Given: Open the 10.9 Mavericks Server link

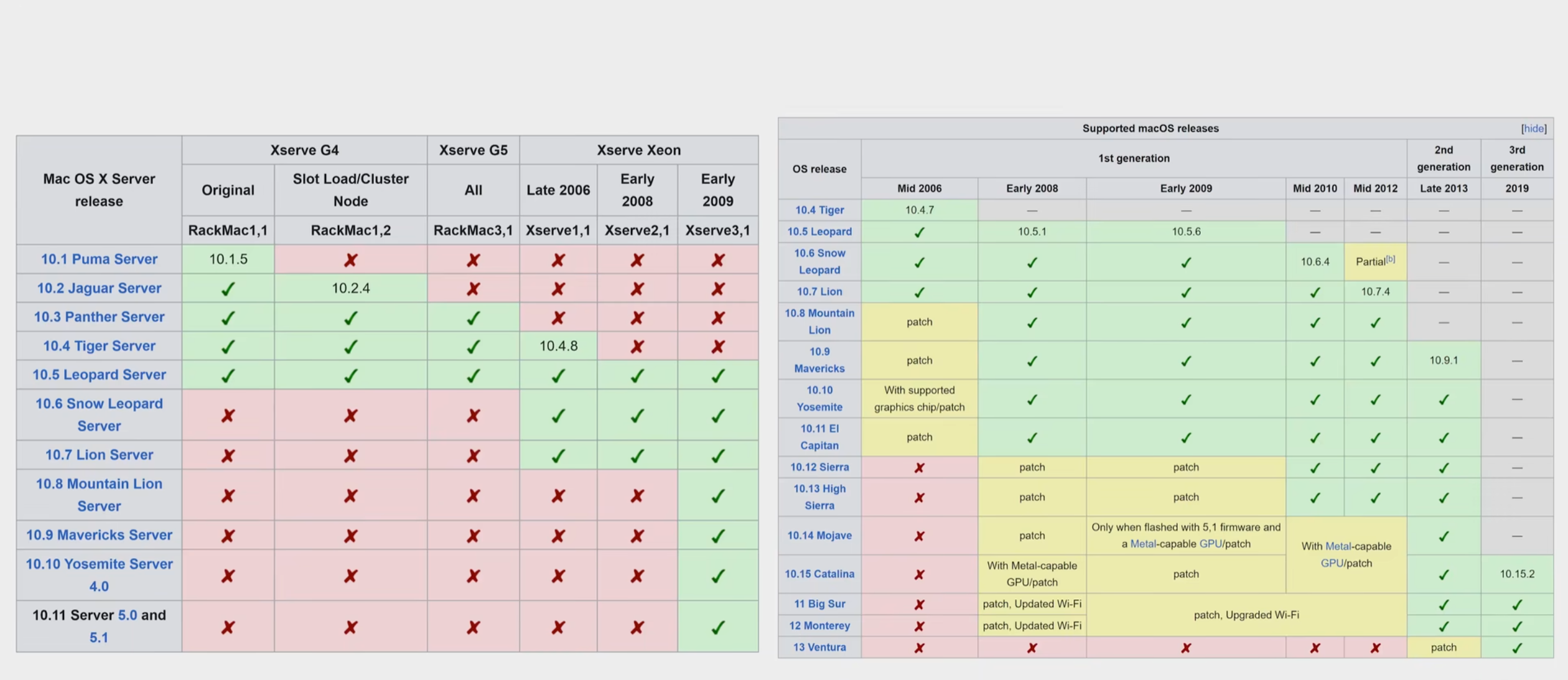Looking at the screenshot, I should (99, 535).
